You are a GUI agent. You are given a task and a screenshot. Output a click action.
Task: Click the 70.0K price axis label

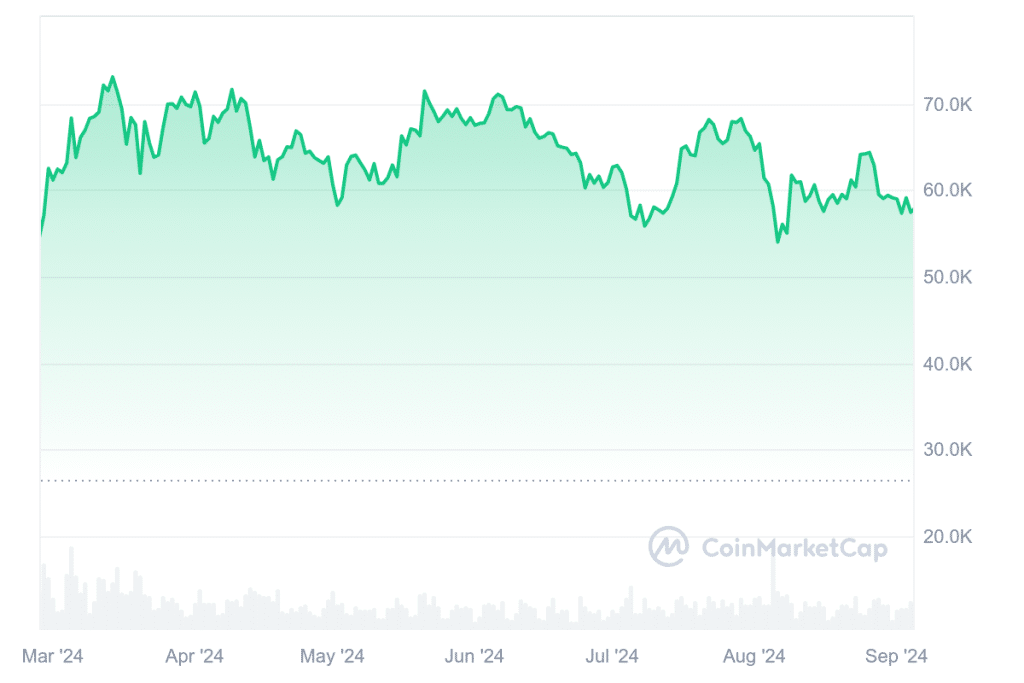(x=946, y=105)
